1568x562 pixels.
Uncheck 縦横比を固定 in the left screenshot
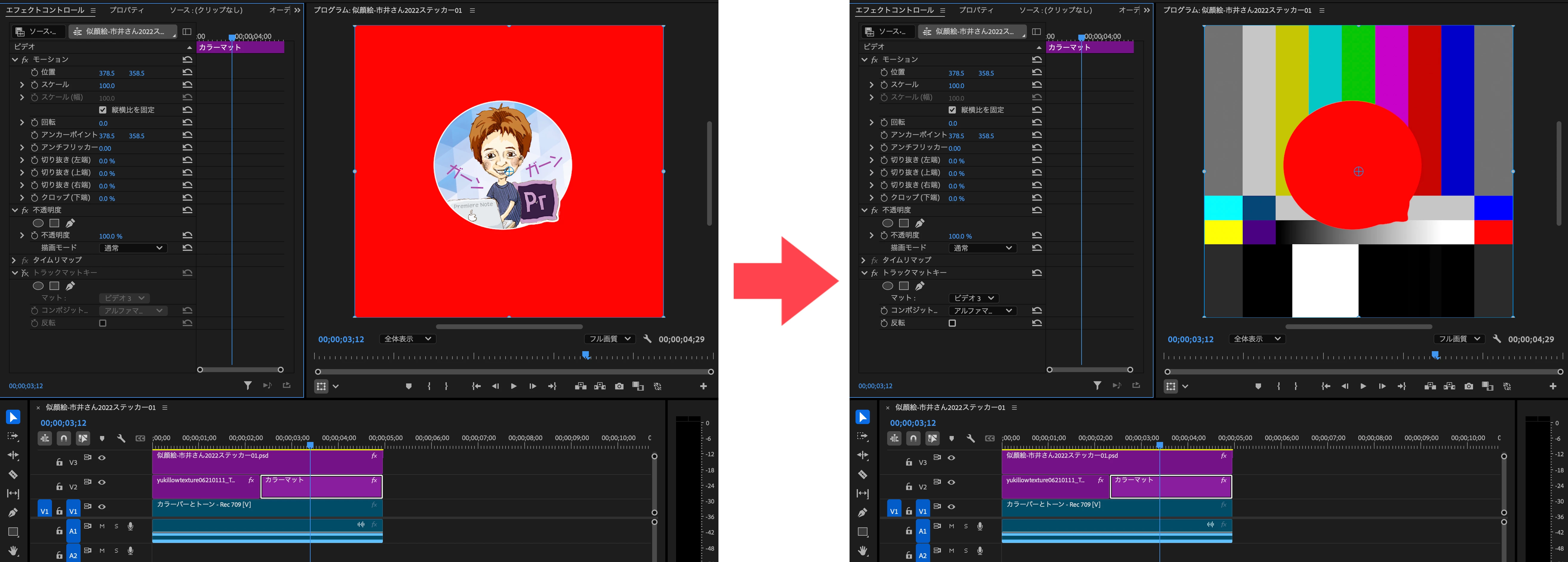point(102,110)
